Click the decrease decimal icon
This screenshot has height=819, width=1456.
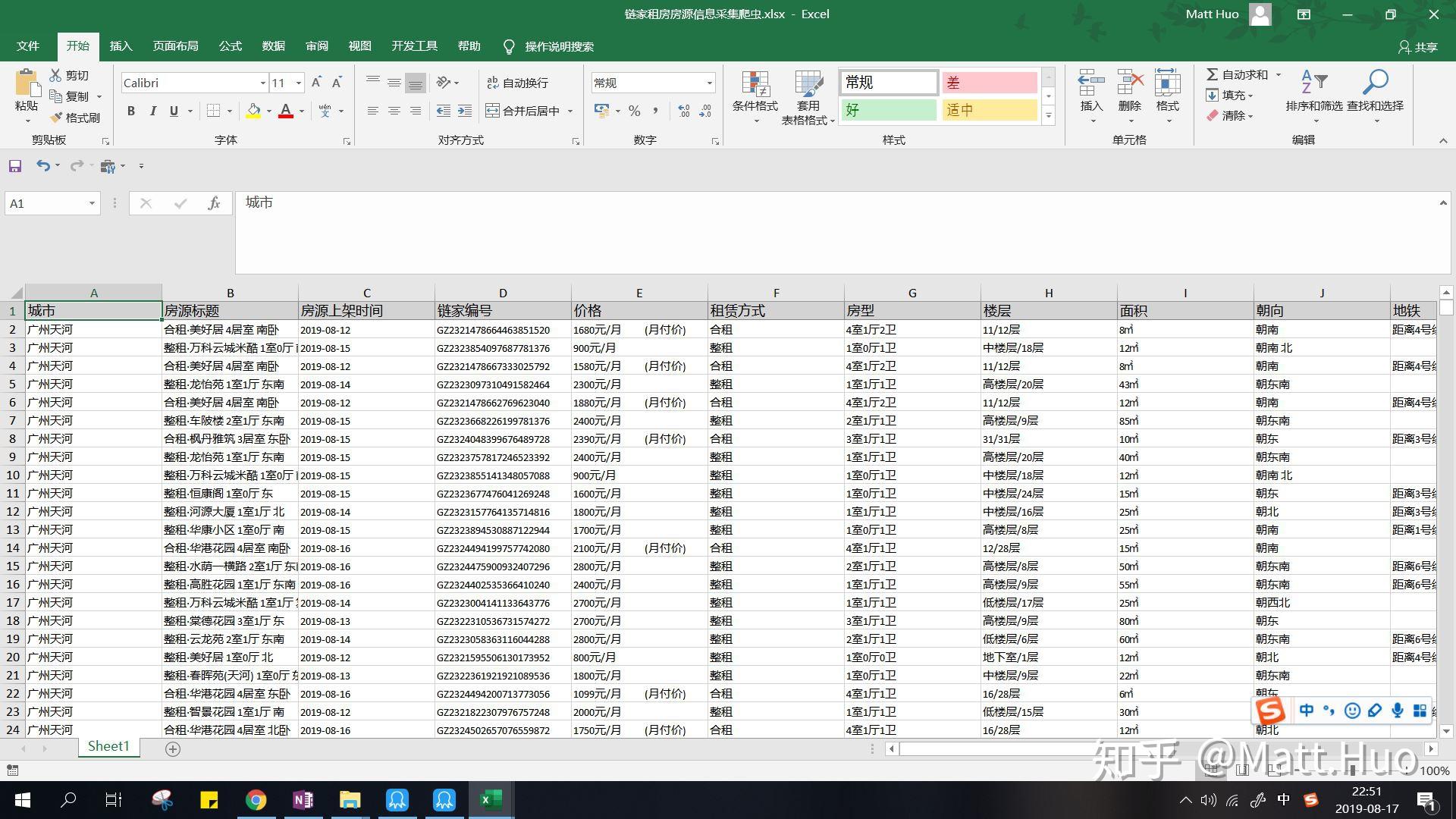(705, 111)
